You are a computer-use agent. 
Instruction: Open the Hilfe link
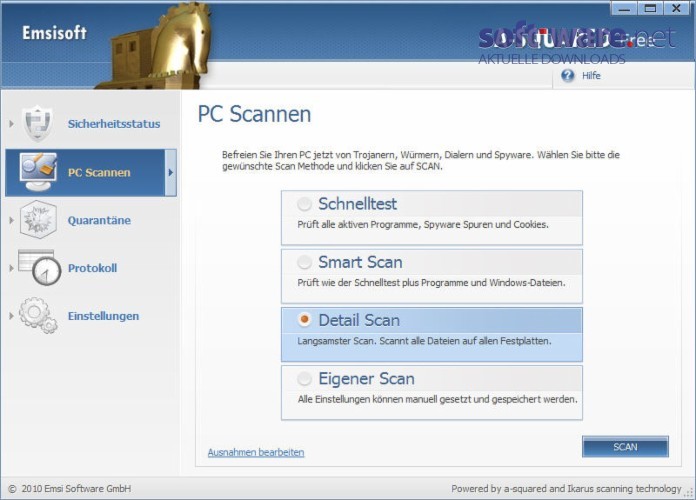tap(591, 76)
